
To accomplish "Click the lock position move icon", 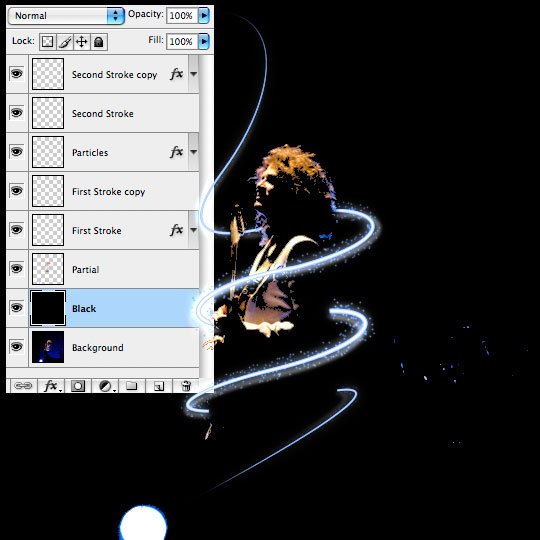I will [82, 42].
